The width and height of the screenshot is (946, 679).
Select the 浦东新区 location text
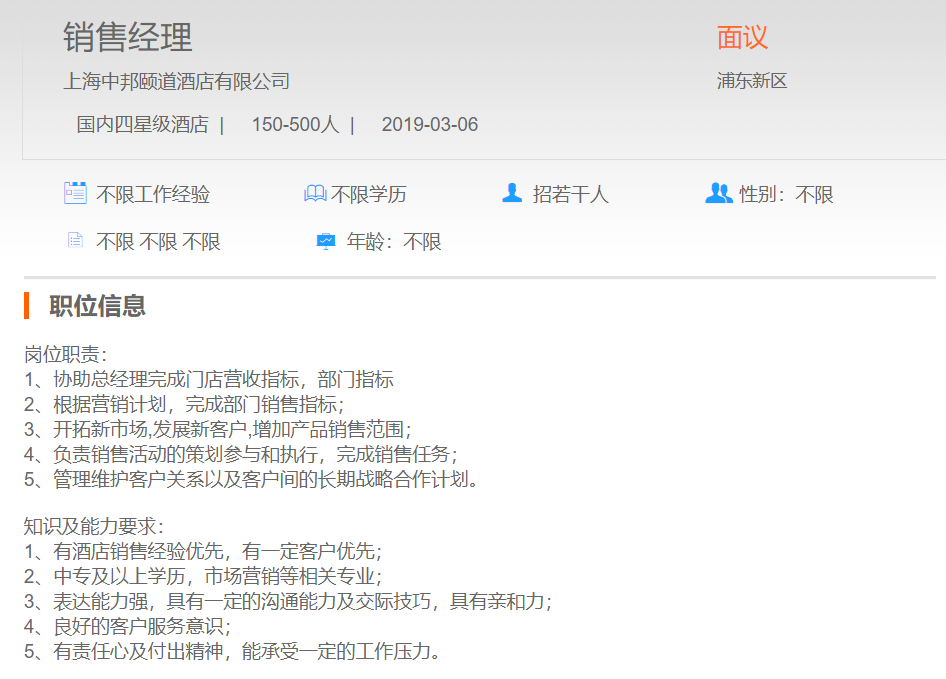click(x=752, y=81)
